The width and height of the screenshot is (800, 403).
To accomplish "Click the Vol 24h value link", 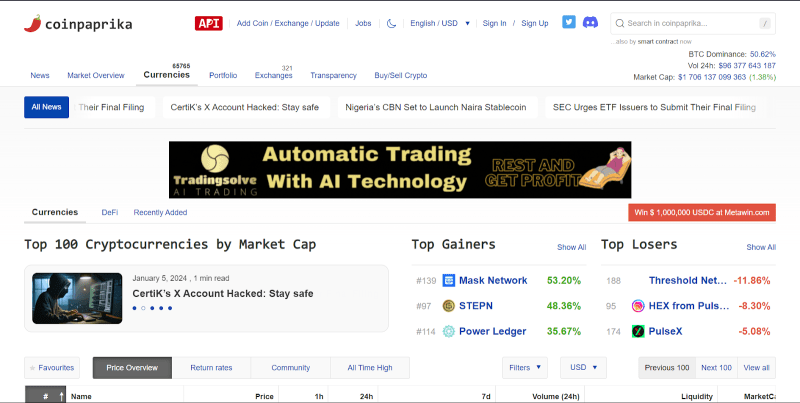I will click(x=747, y=66).
